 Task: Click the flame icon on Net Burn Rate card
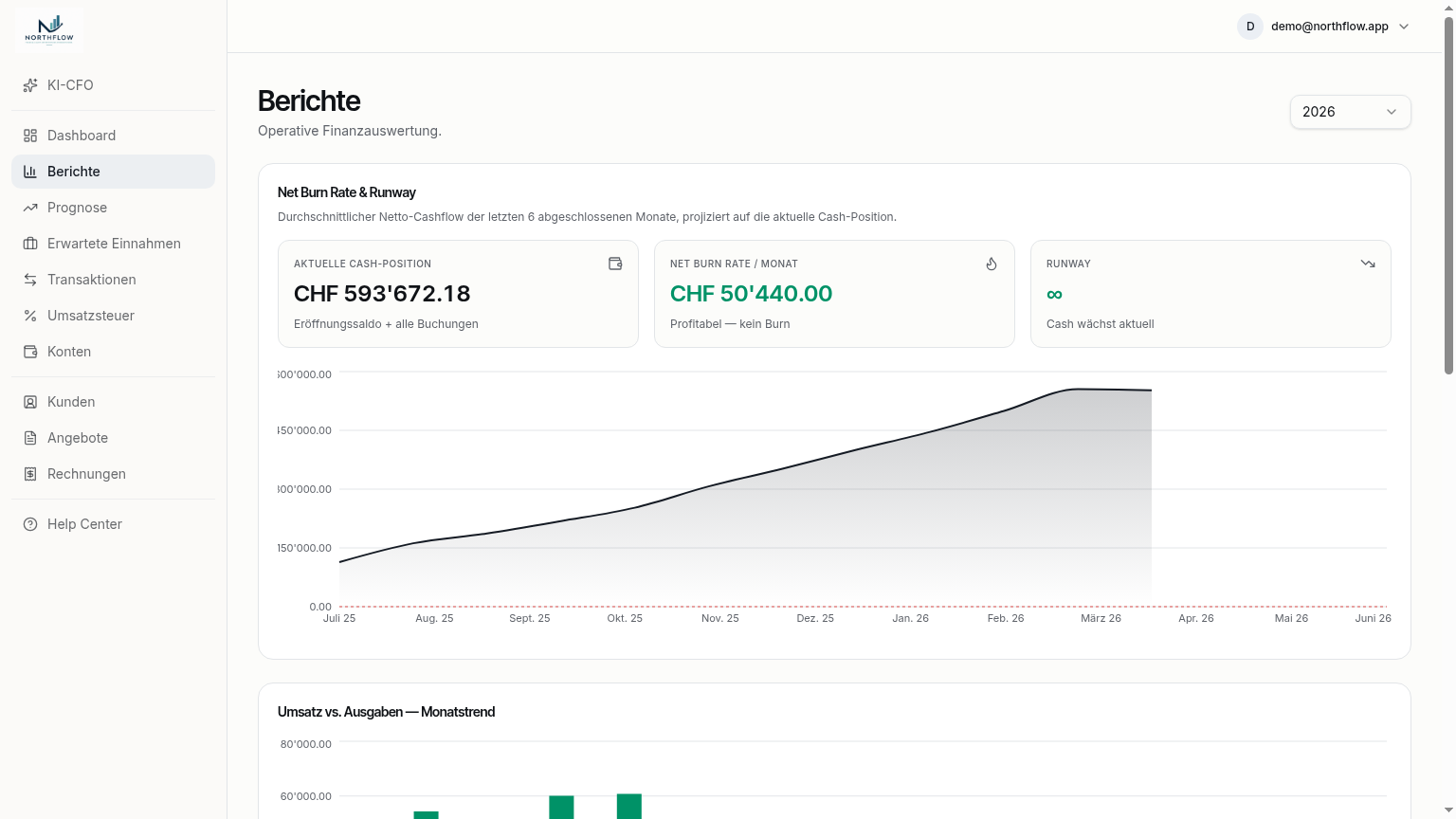pyautogui.click(x=992, y=264)
